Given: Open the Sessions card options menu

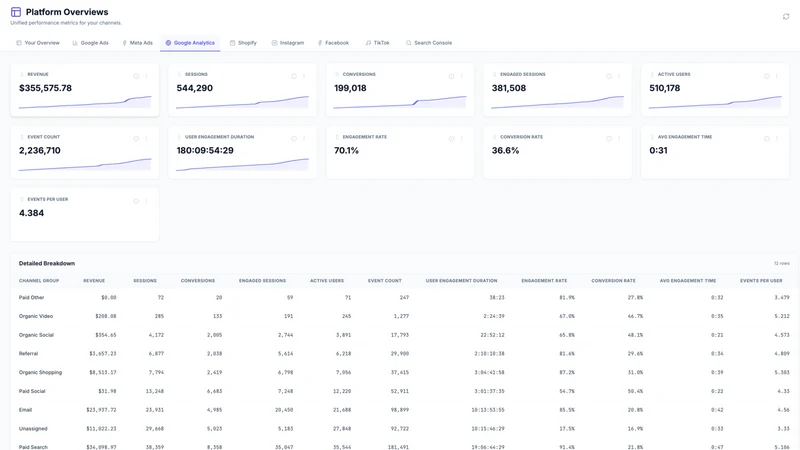Looking at the screenshot, I should coord(304,76).
